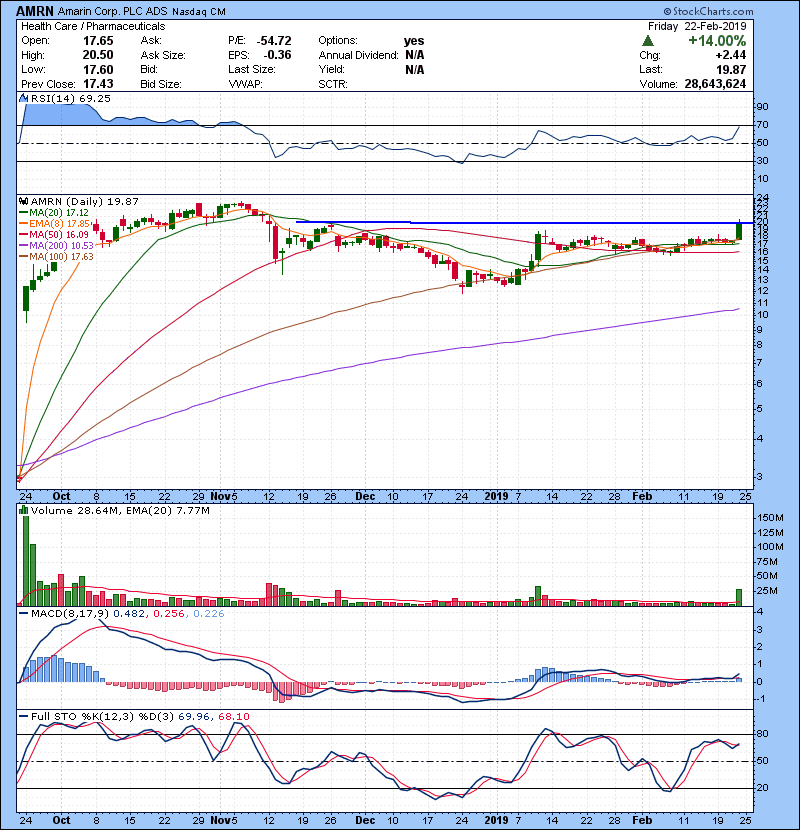Click the StockCharts.com copyright label
Screen dimensions: 800x830
708,11
